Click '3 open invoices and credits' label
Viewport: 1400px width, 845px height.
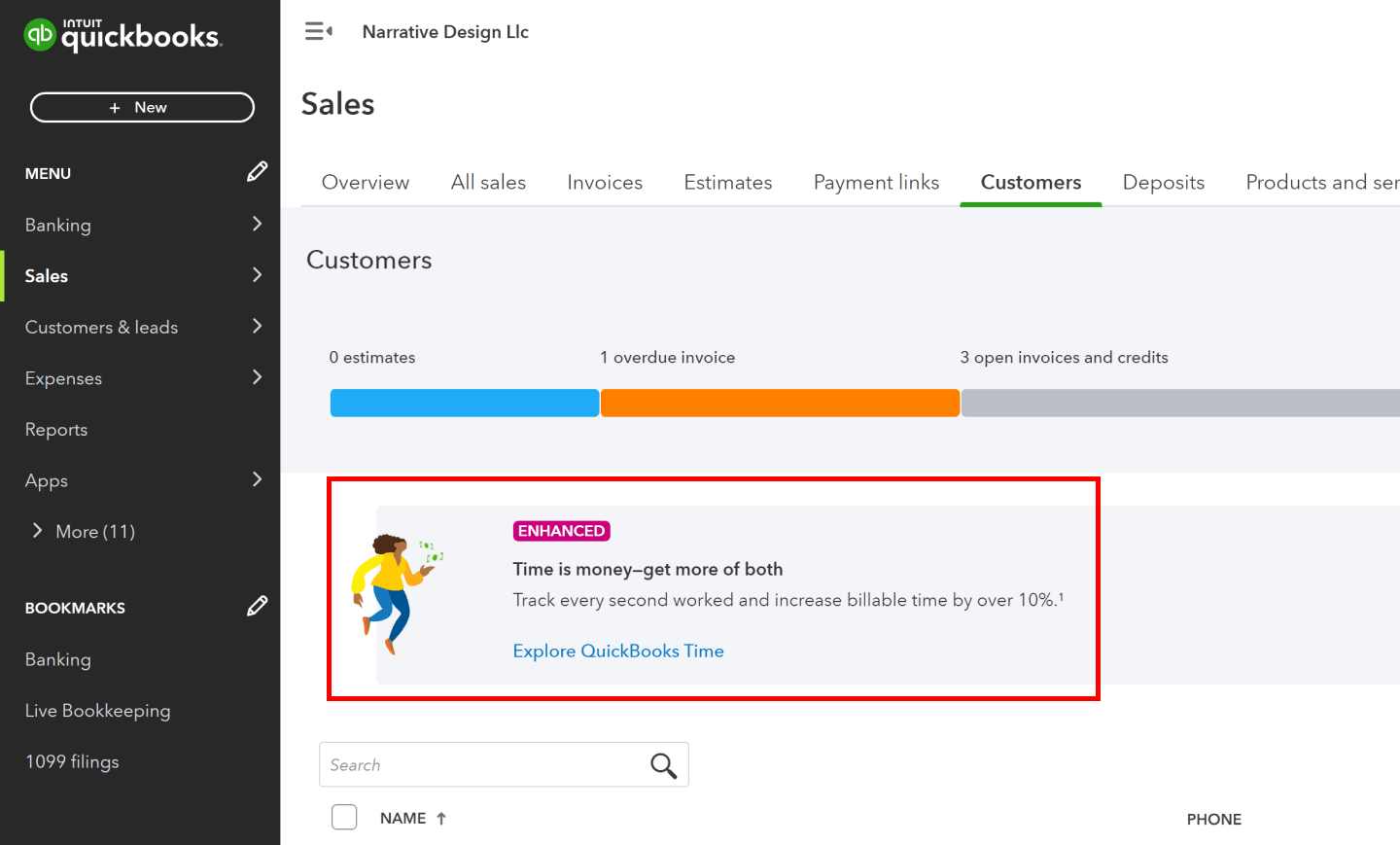coord(1065,358)
